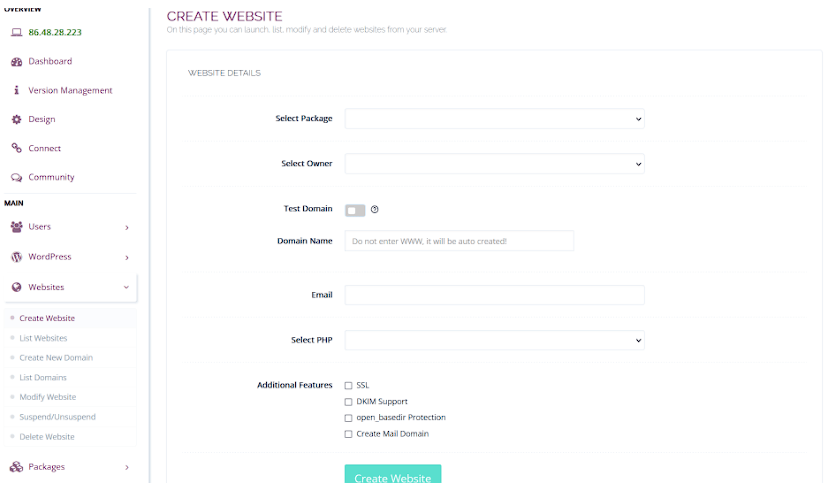Select Modify Website menu item
Screen dimensions: 831x495
(47, 397)
